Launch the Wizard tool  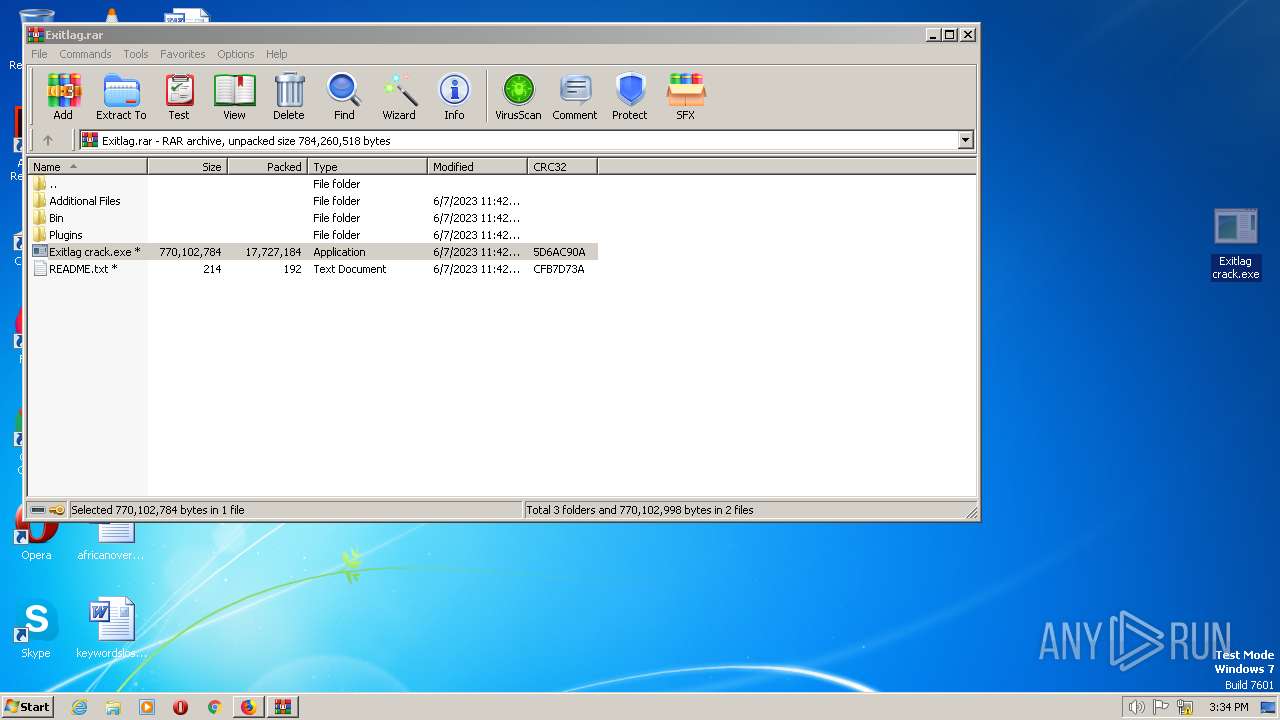[399, 97]
